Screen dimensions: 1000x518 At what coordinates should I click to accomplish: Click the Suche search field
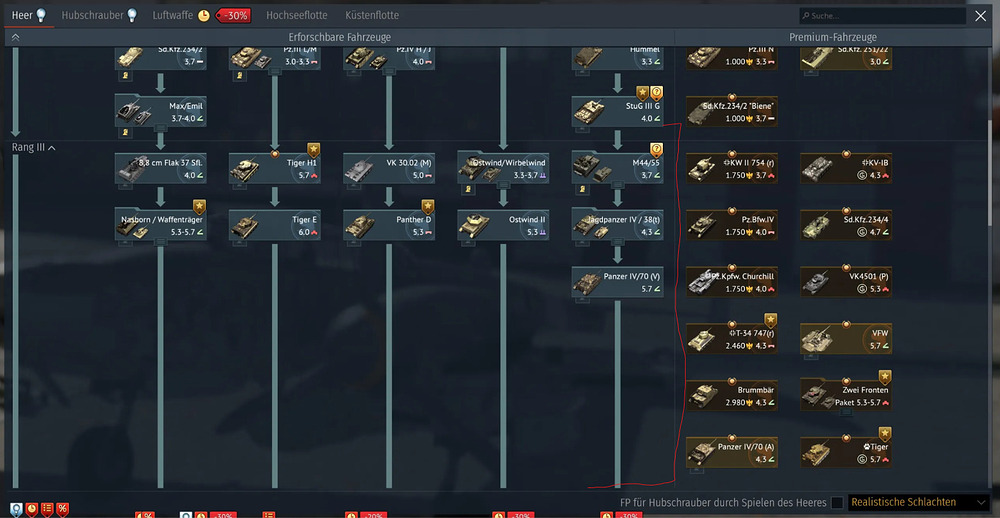pos(883,16)
